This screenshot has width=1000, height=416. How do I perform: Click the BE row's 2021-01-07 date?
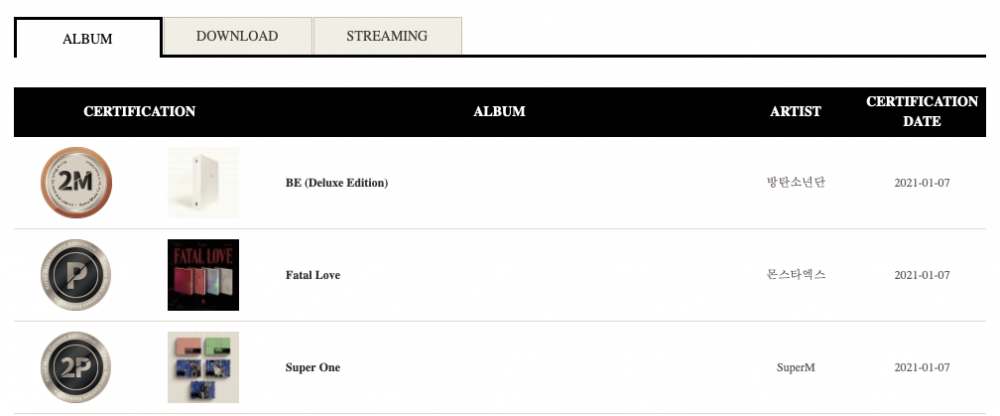coord(922,183)
